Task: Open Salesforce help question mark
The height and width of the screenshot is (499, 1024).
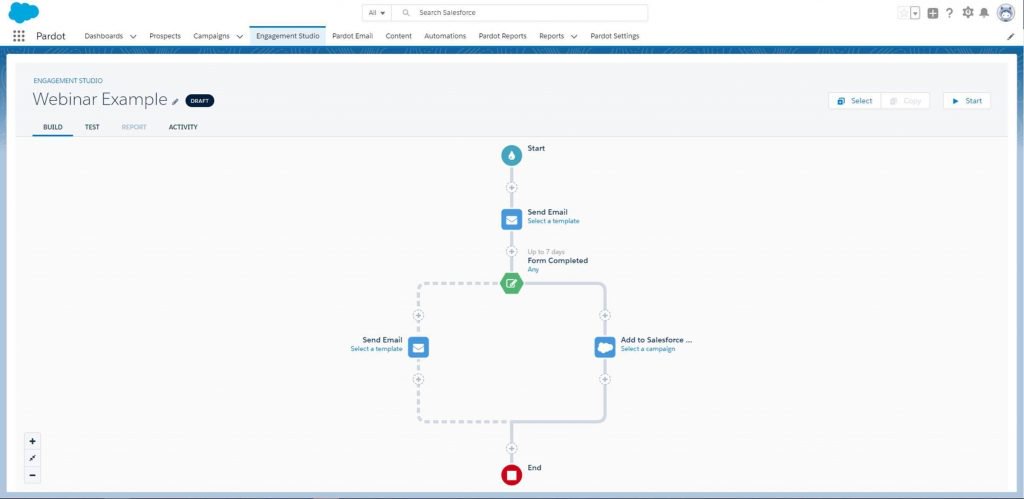Action: coord(950,13)
